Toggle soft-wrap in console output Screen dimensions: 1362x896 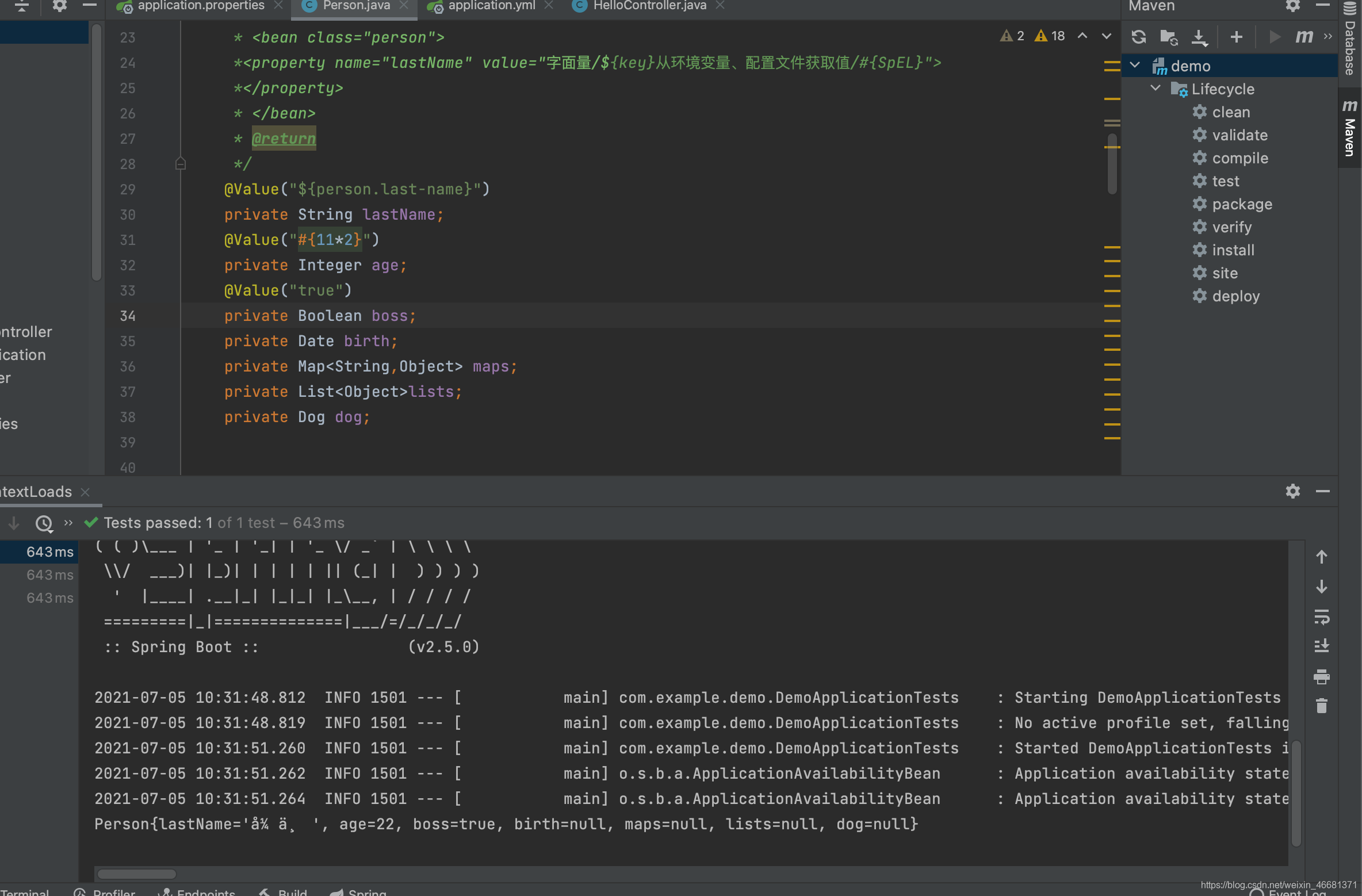[1321, 617]
